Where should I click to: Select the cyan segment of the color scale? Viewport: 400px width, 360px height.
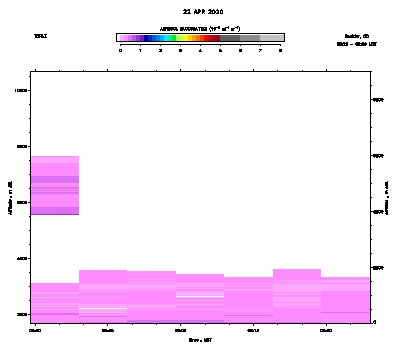click(166, 38)
